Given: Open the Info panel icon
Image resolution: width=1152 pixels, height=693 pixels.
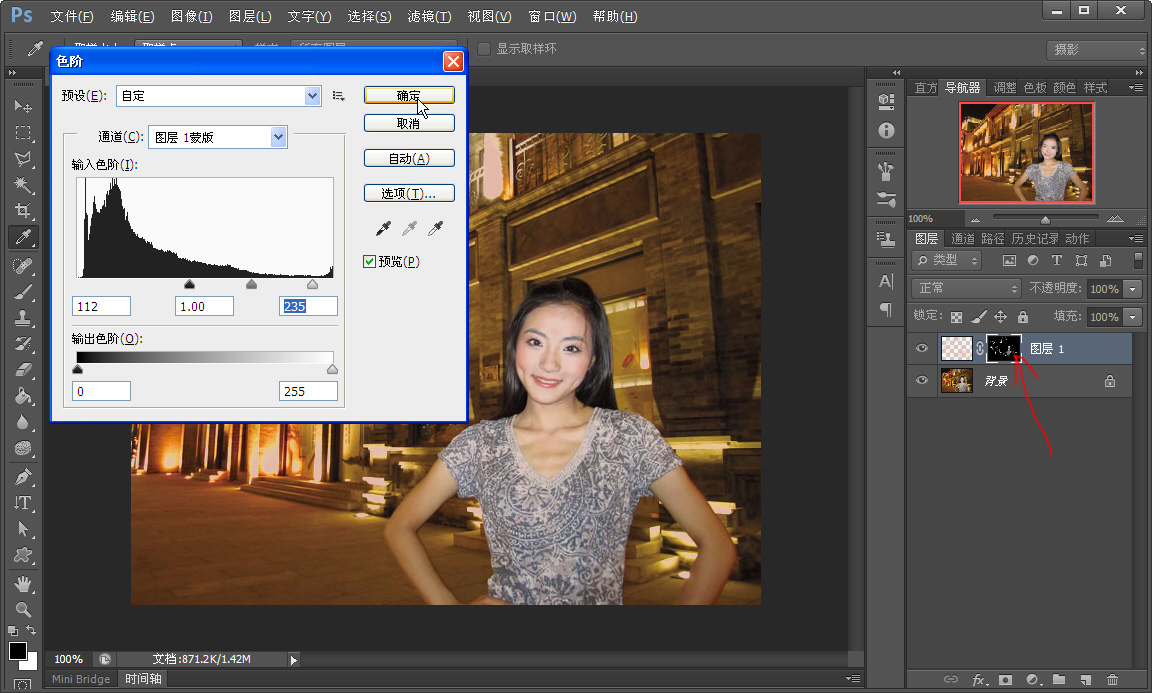Looking at the screenshot, I should (x=886, y=131).
